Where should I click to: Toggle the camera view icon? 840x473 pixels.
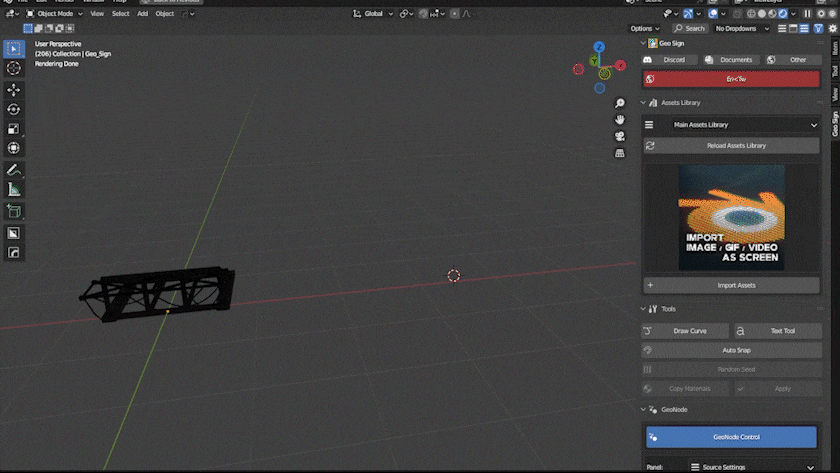click(620, 136)
